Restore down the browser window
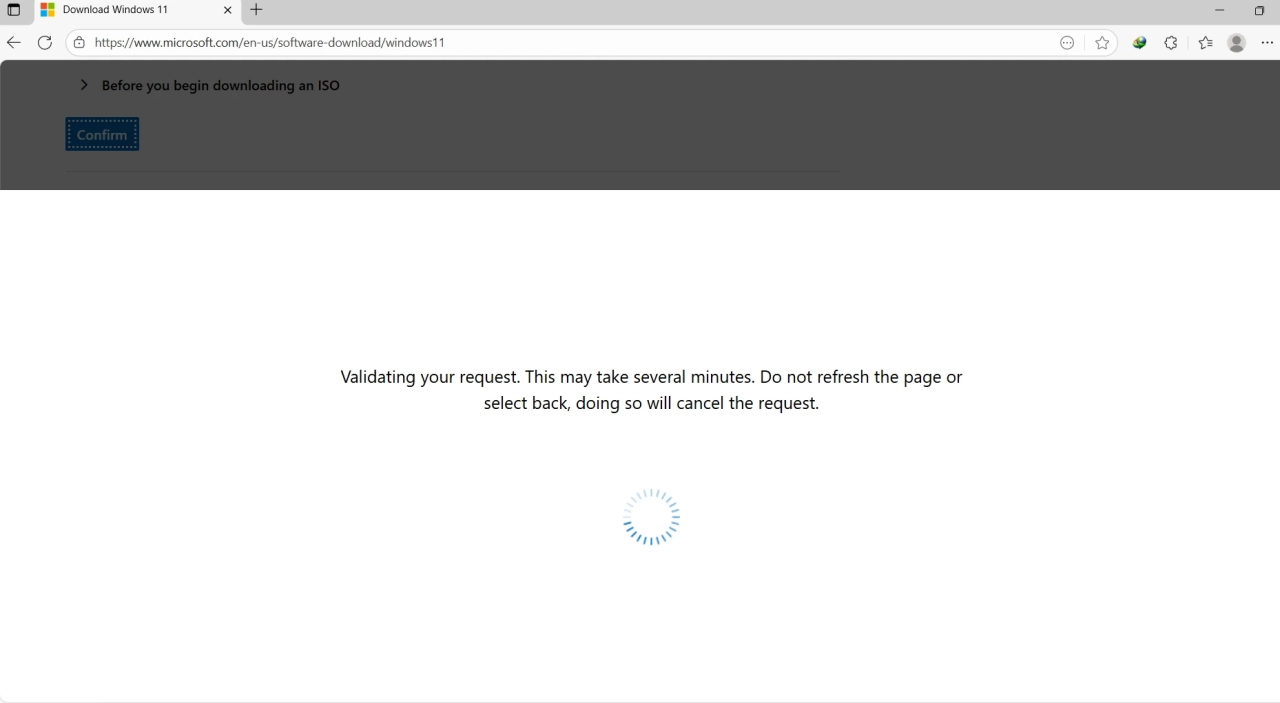 click(1259, 10)
